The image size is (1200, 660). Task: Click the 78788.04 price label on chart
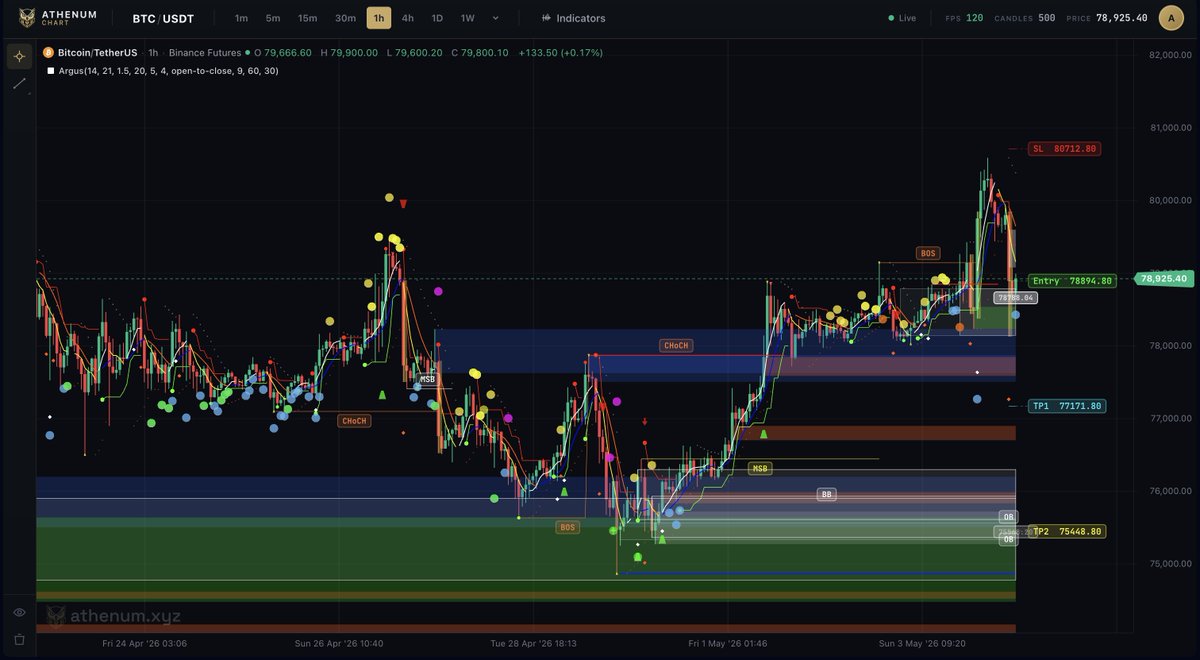pyautogui.click(x=1015, y=298)
